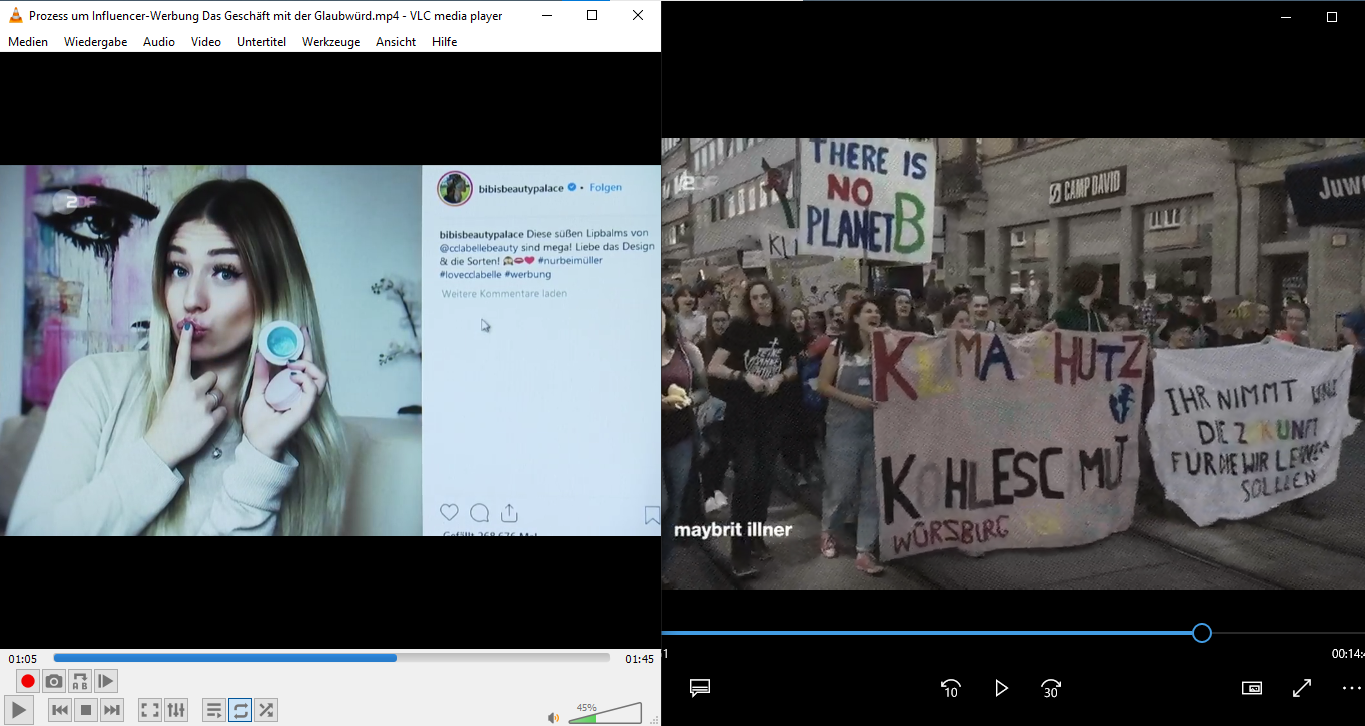The width and height of the screenshot is (1365, 726).
Task: Advance video frame by frame
Action: click(x=106, y=682)
